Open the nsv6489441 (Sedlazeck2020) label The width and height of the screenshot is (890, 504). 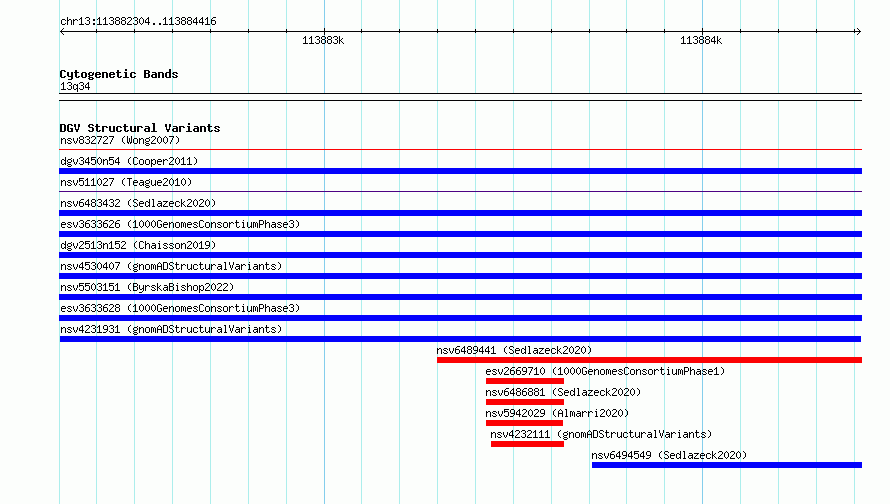514,350
